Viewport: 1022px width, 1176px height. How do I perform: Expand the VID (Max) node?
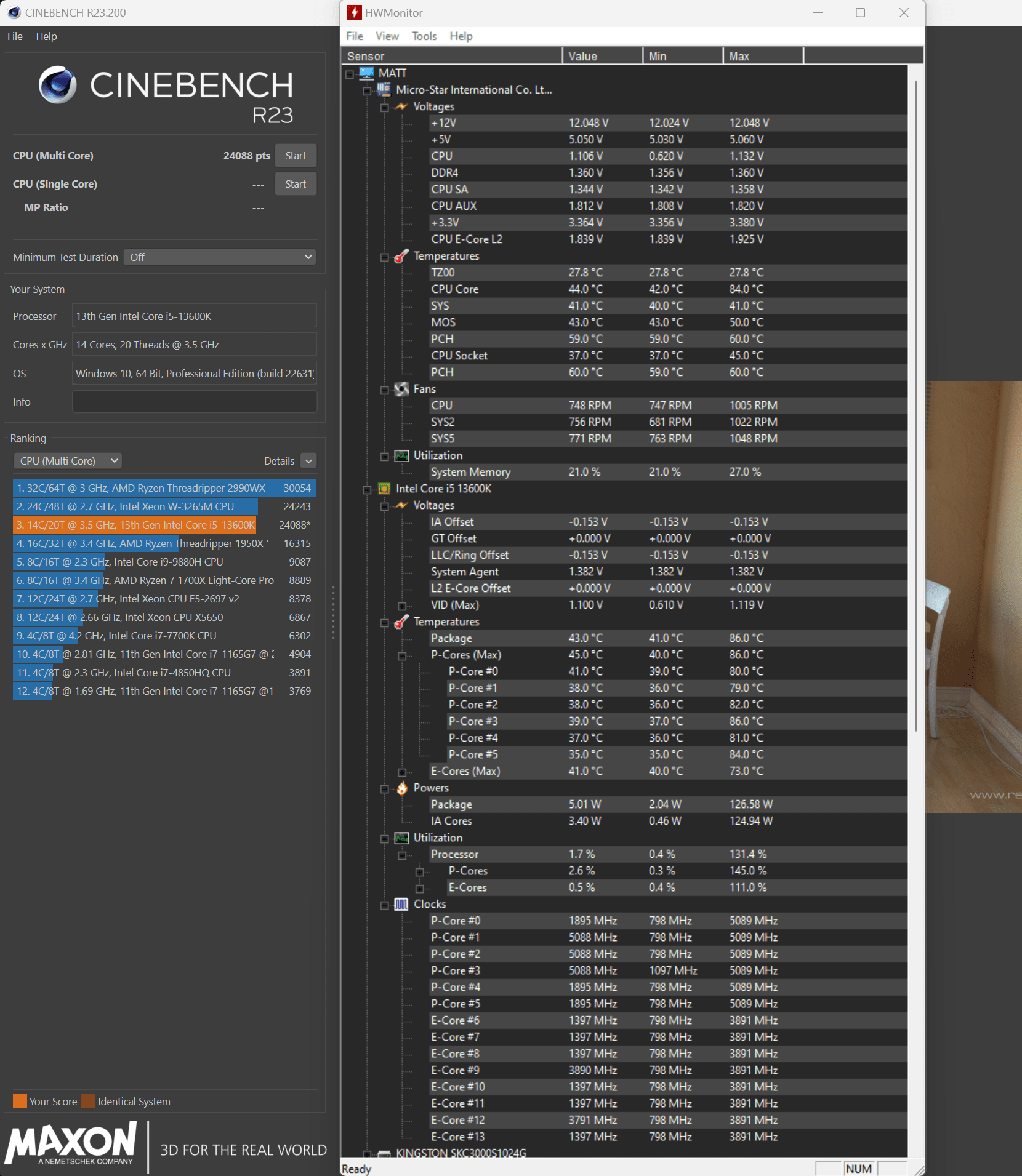click(x=402, y=606)
